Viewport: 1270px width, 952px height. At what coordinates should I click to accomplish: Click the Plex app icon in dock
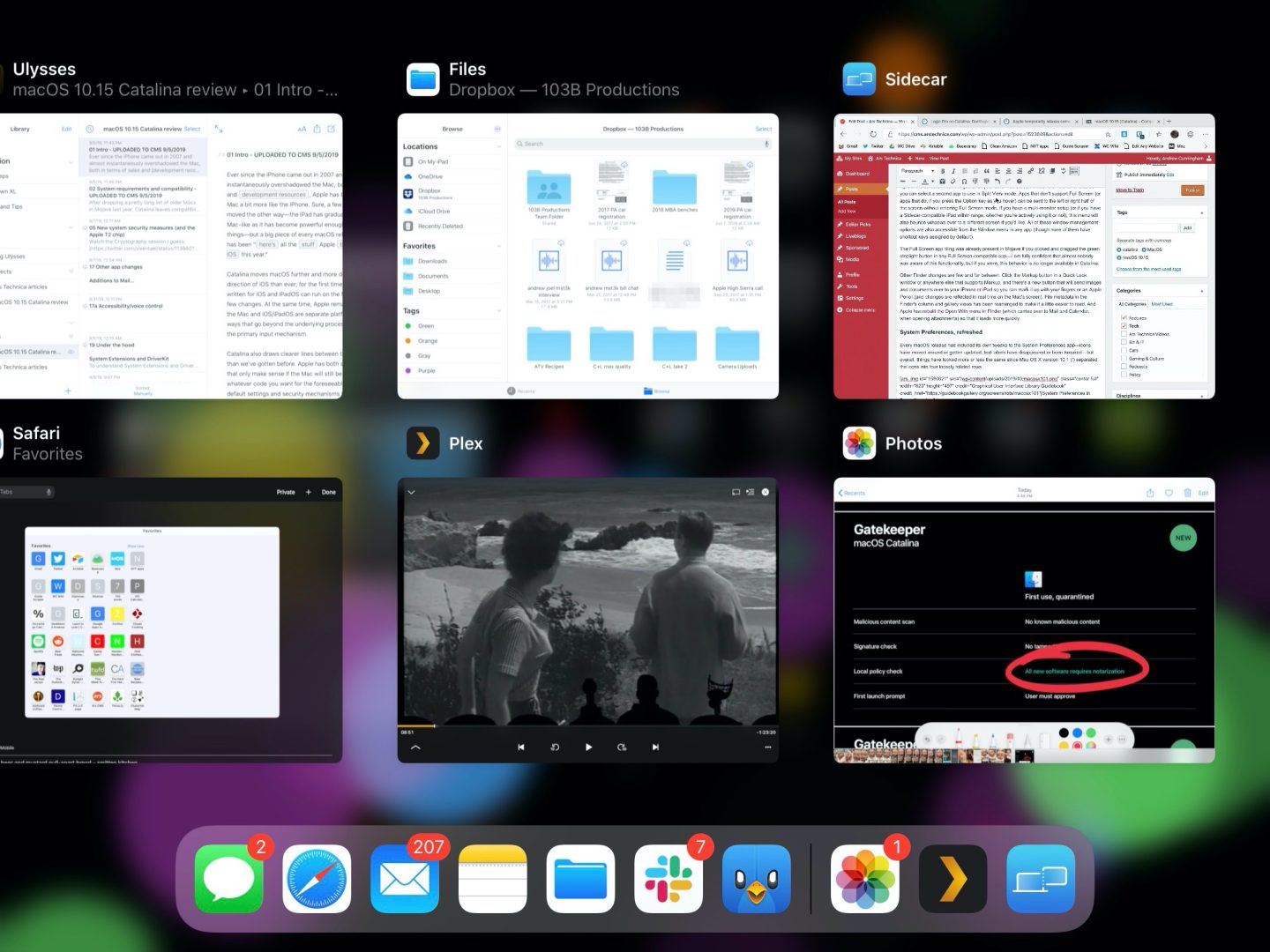click(x=952, y=879)
